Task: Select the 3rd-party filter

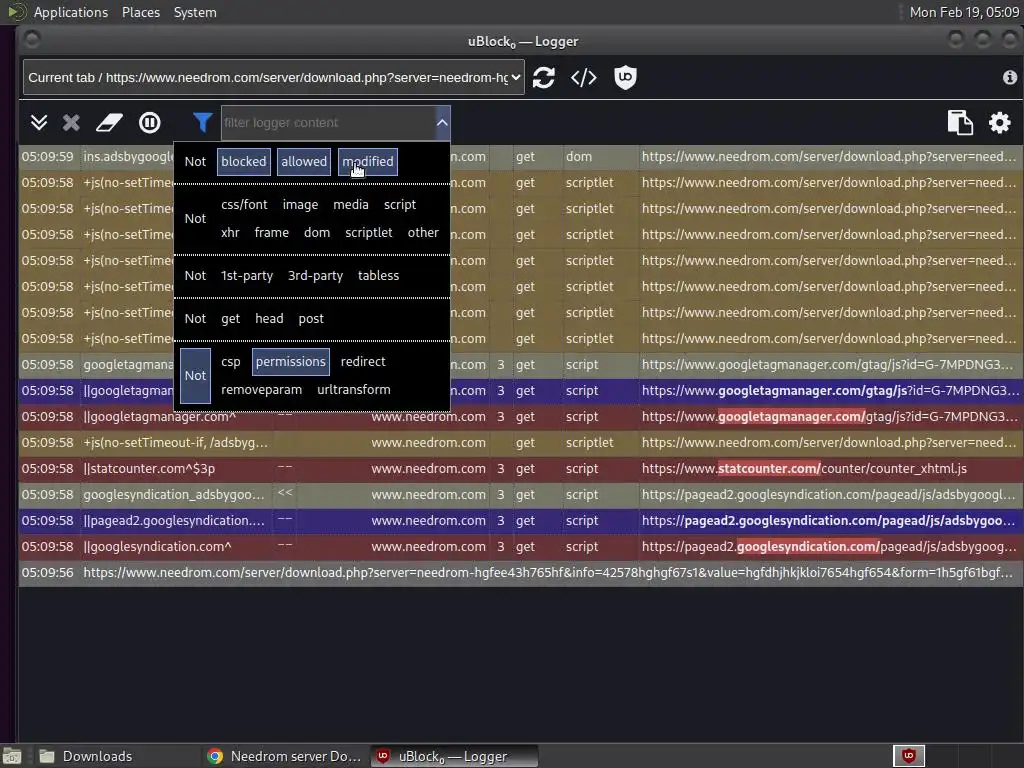Action: [315, 276]
